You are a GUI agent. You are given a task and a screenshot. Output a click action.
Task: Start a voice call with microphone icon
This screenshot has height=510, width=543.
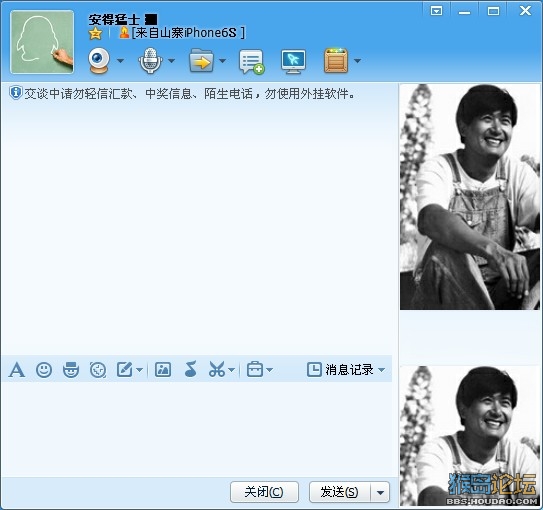[150, 61]
